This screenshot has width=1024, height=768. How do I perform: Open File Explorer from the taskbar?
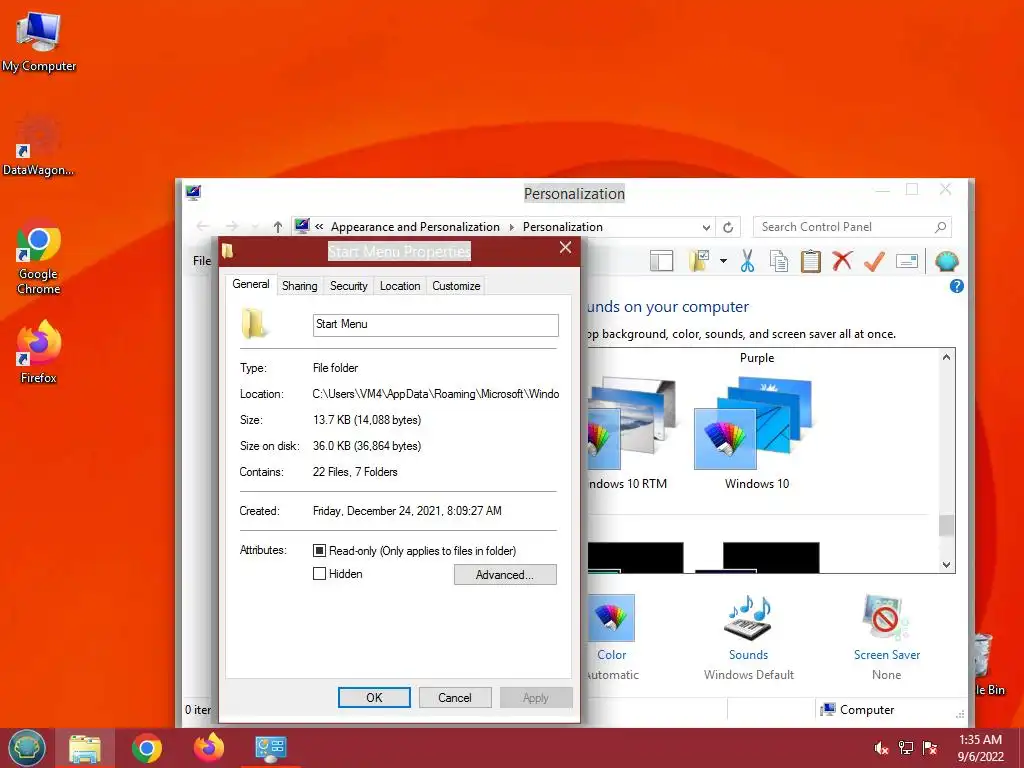(85, 748)
